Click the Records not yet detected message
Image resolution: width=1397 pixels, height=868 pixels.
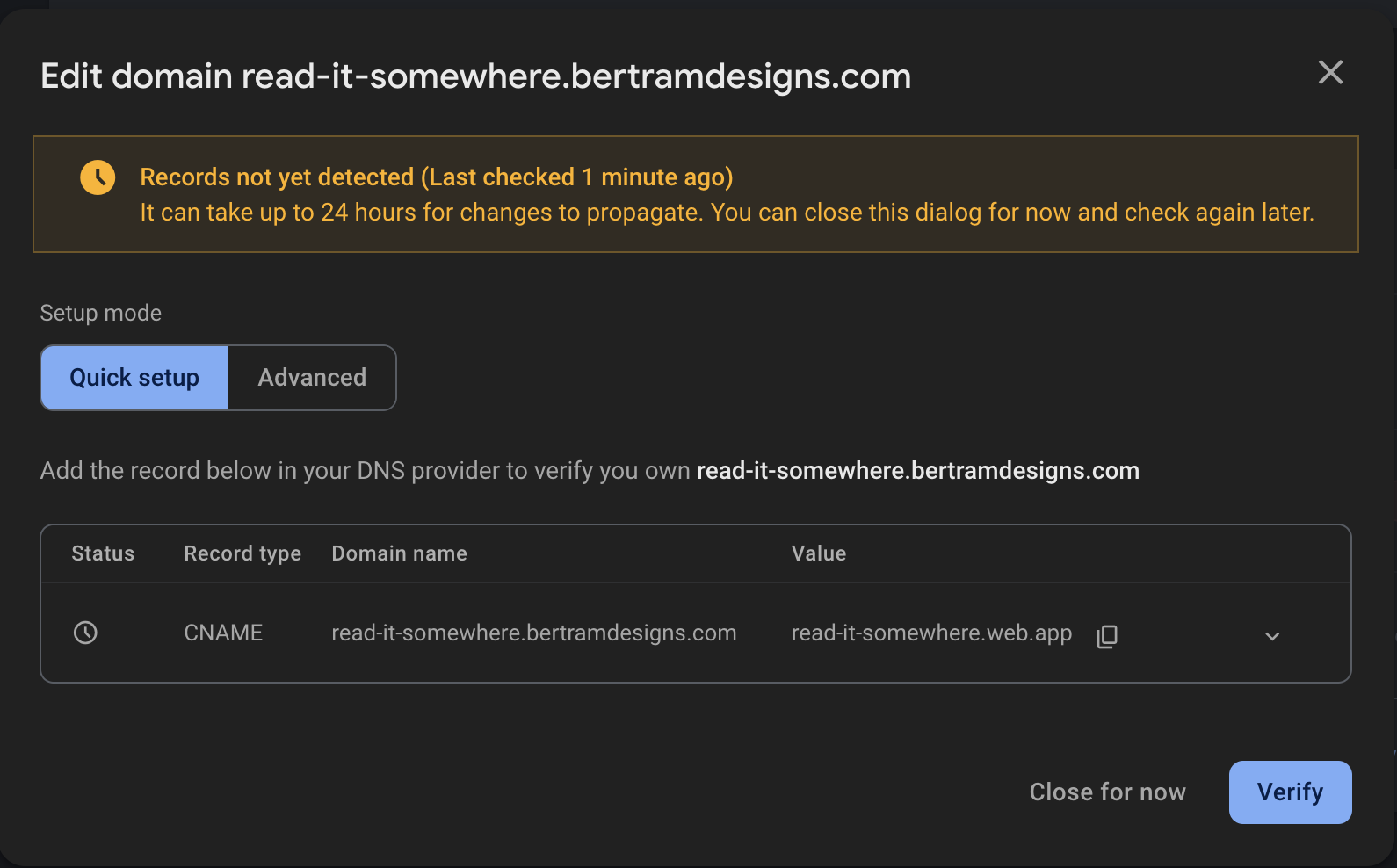[x=437, y=177]
